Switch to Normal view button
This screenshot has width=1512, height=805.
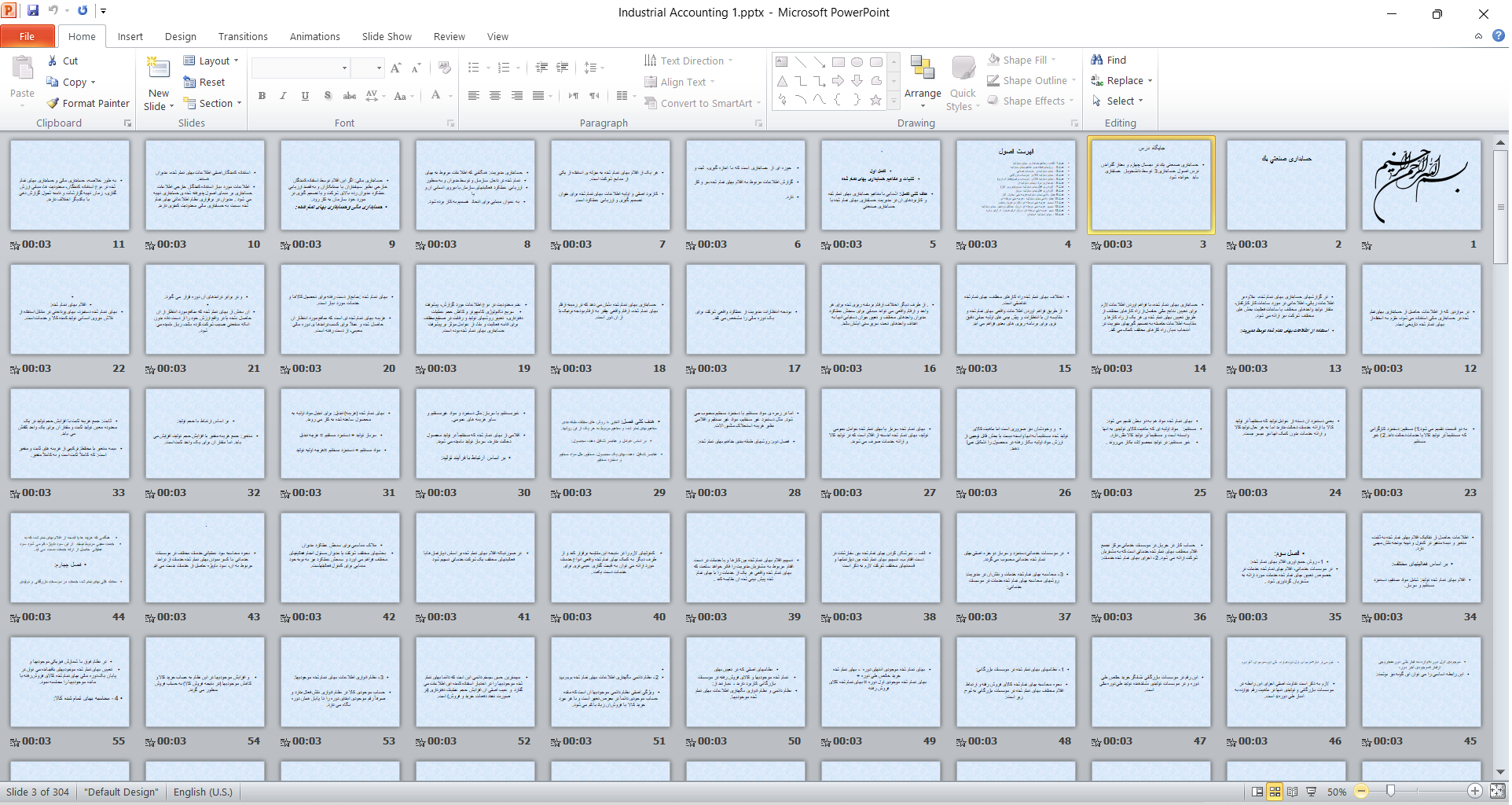coord(1257,792)
